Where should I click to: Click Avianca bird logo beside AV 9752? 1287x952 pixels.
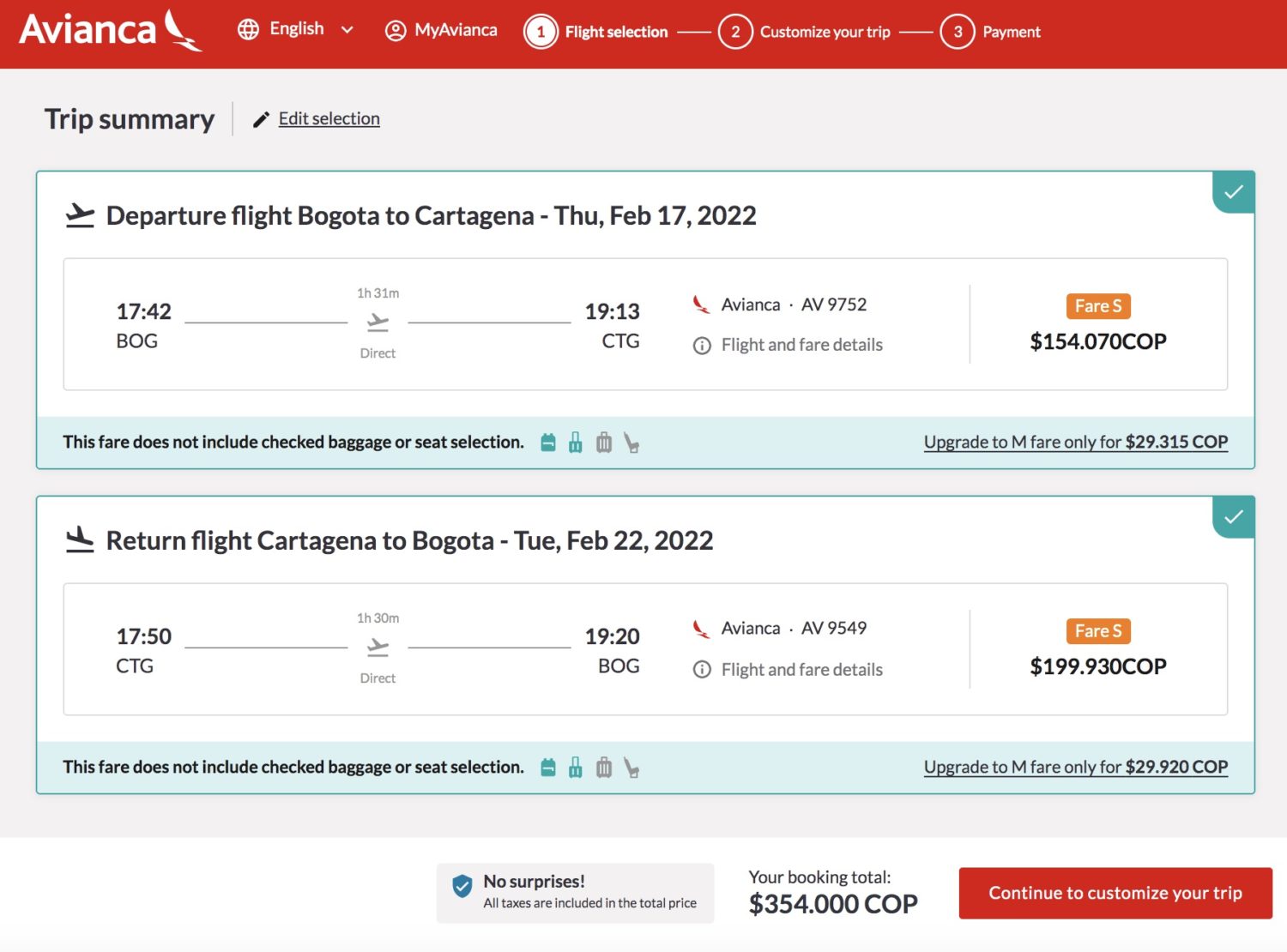click(702, 304)
